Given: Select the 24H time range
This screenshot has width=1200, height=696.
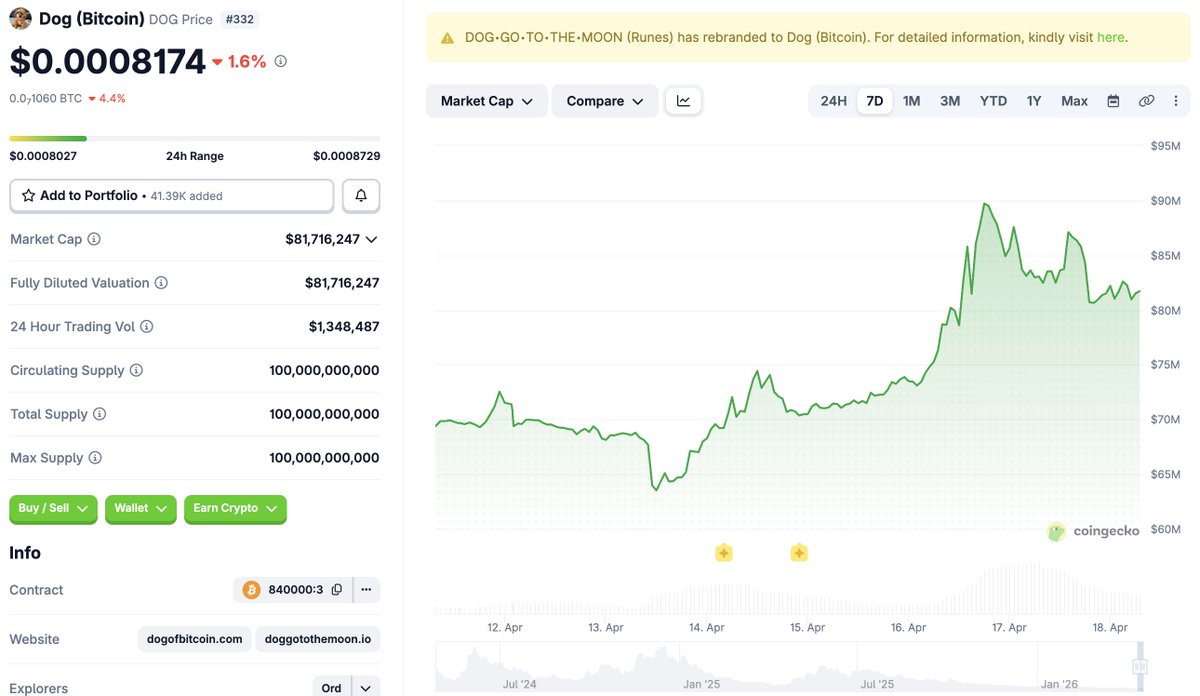Looking at the screenshot, I should [x=833, y=101].
